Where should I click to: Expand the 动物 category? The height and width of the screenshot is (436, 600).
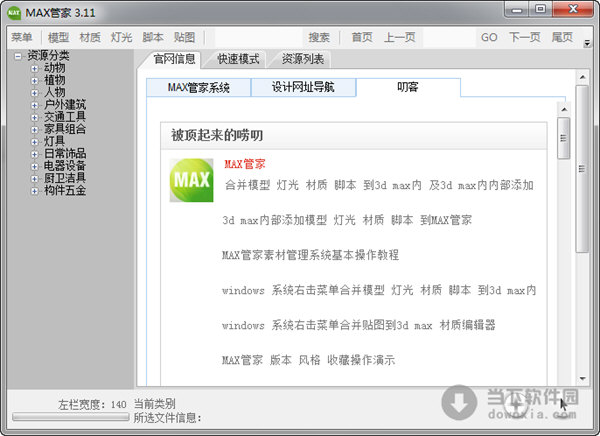(34, 69)
